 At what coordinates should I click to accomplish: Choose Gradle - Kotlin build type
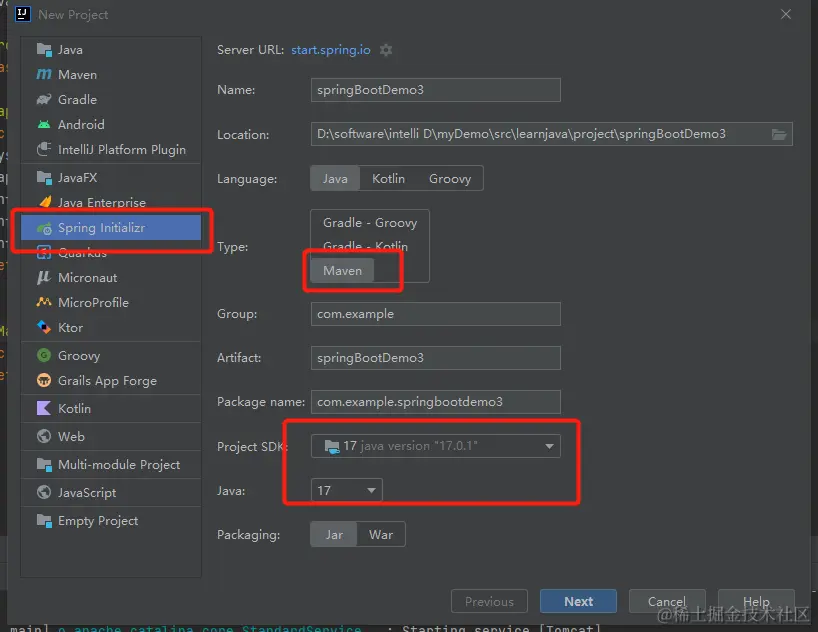click(366, 246)
